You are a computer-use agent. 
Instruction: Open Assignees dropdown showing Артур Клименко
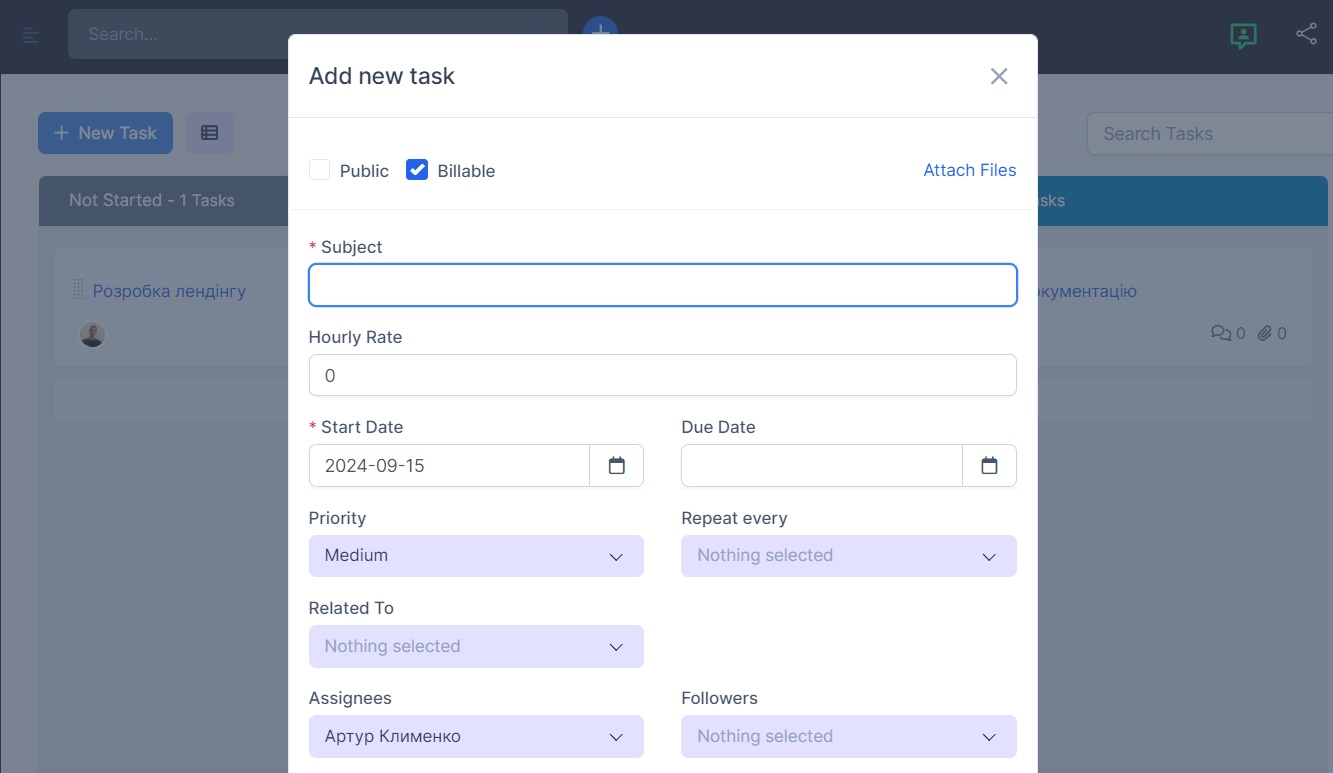[476, 737]
